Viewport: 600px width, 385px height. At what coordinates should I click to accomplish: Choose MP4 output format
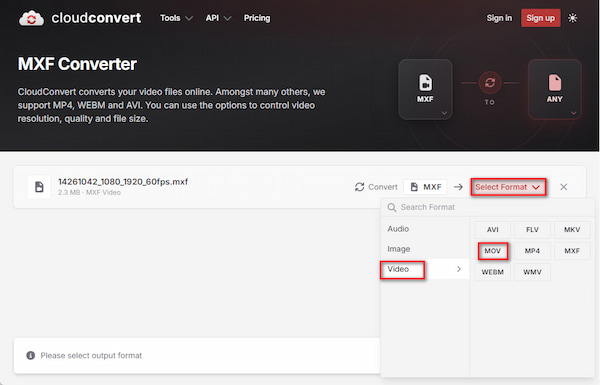532,251
